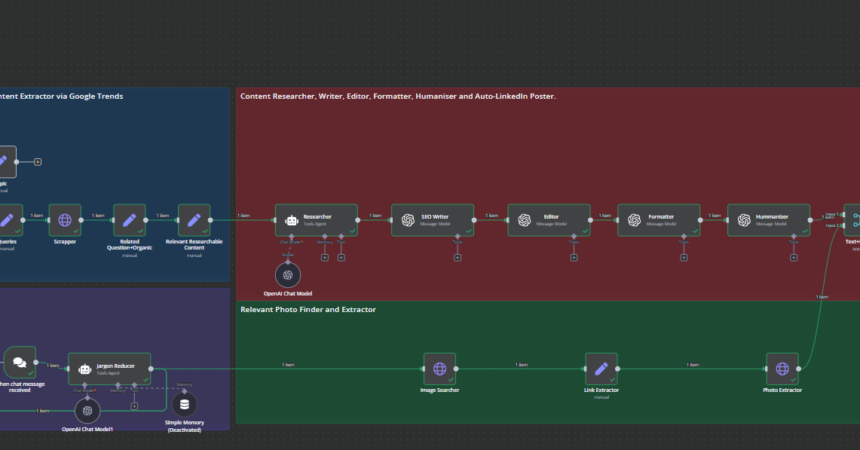The image size is (860, 450).
Task: Select the Photo Extractor globe node
Action: click(782, 369)
